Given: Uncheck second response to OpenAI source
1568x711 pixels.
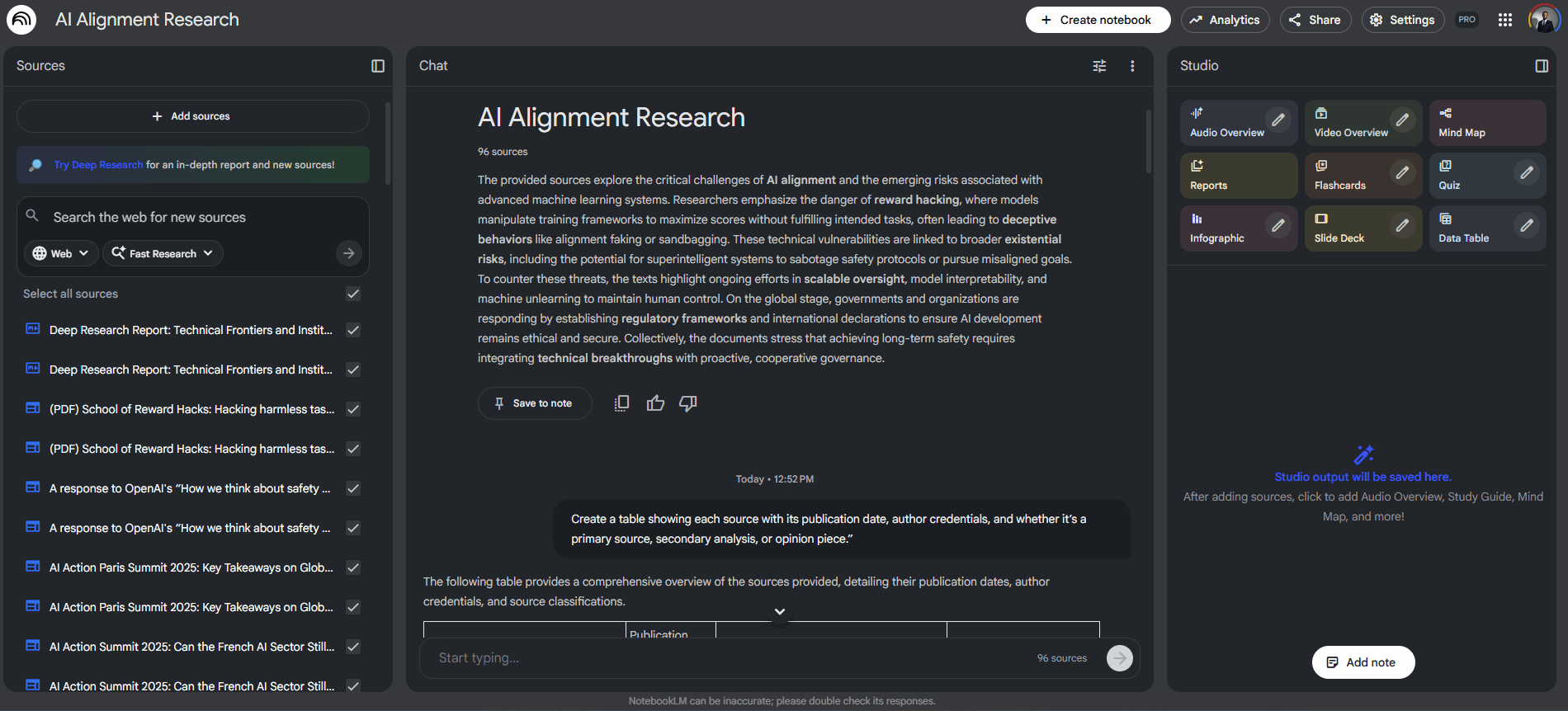Looking at the screenshot, I should click(x=353, y=528).
